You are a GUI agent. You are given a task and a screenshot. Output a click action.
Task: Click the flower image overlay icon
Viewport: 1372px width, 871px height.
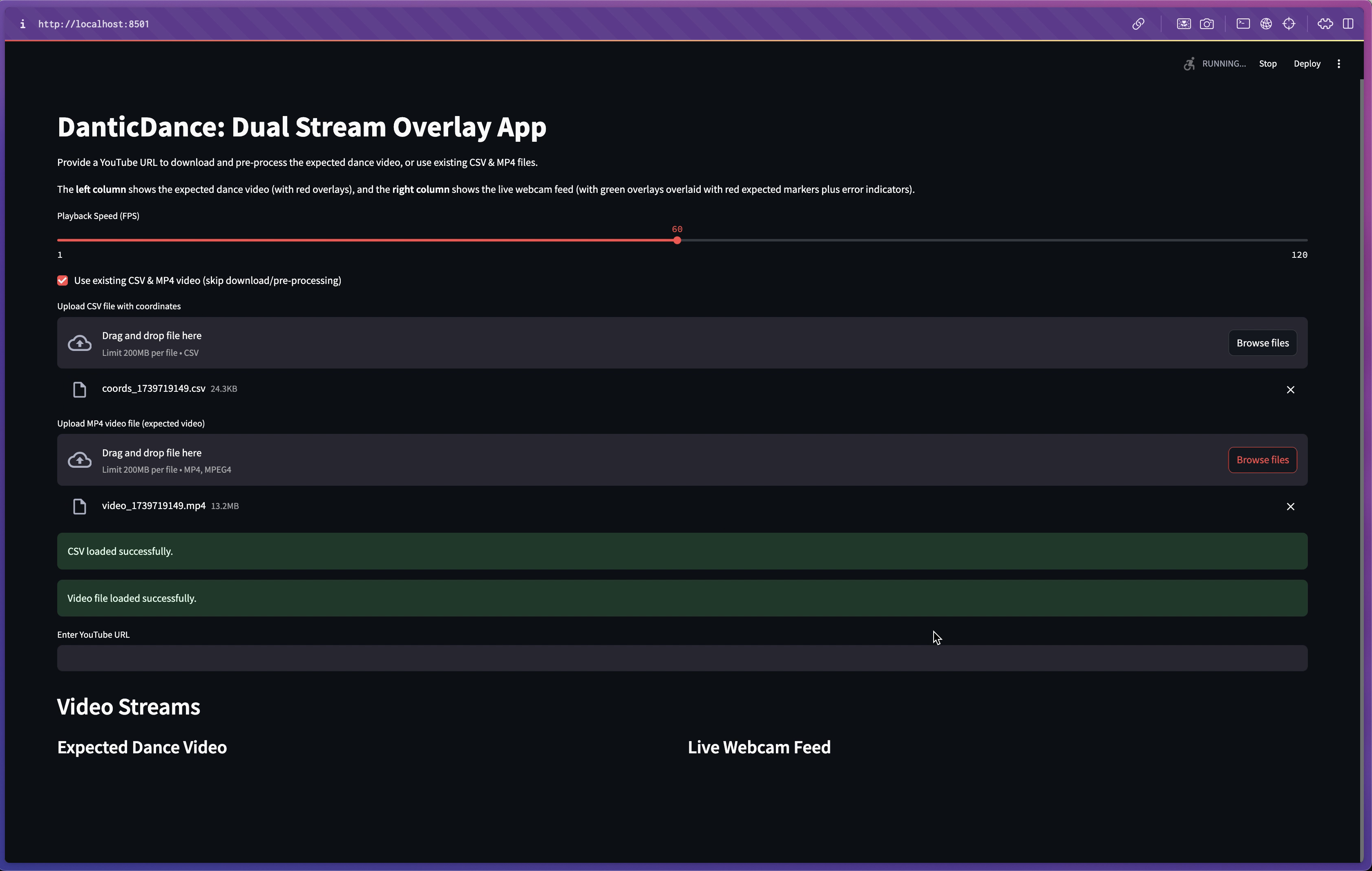(1183, 24)
